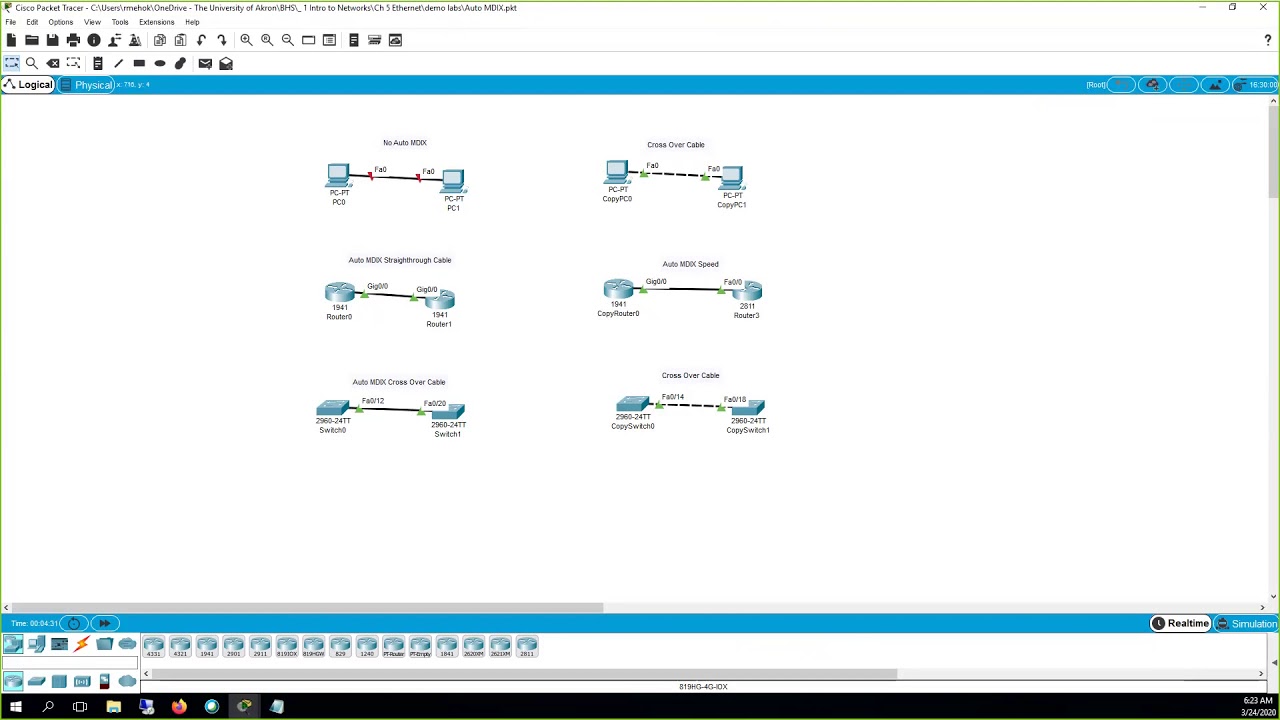Open Firefox from taskbar
Image resolution: width=1280 pixels, height=720 pixels.
pyautogui.click(x=179, y=708)
